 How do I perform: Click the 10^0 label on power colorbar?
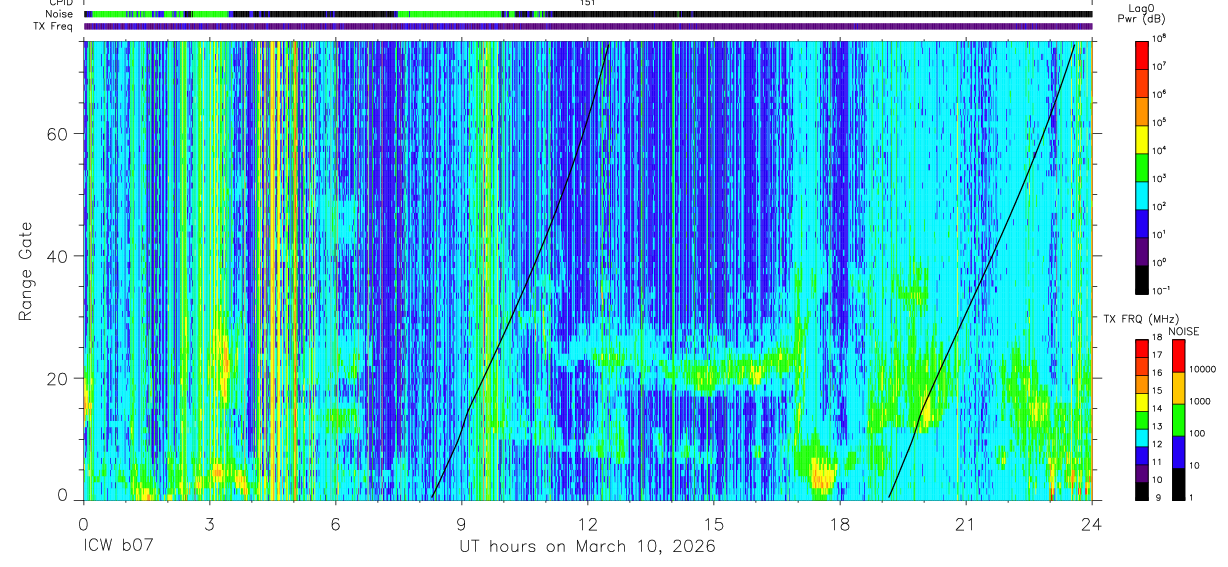click(x=1160, y=262)
